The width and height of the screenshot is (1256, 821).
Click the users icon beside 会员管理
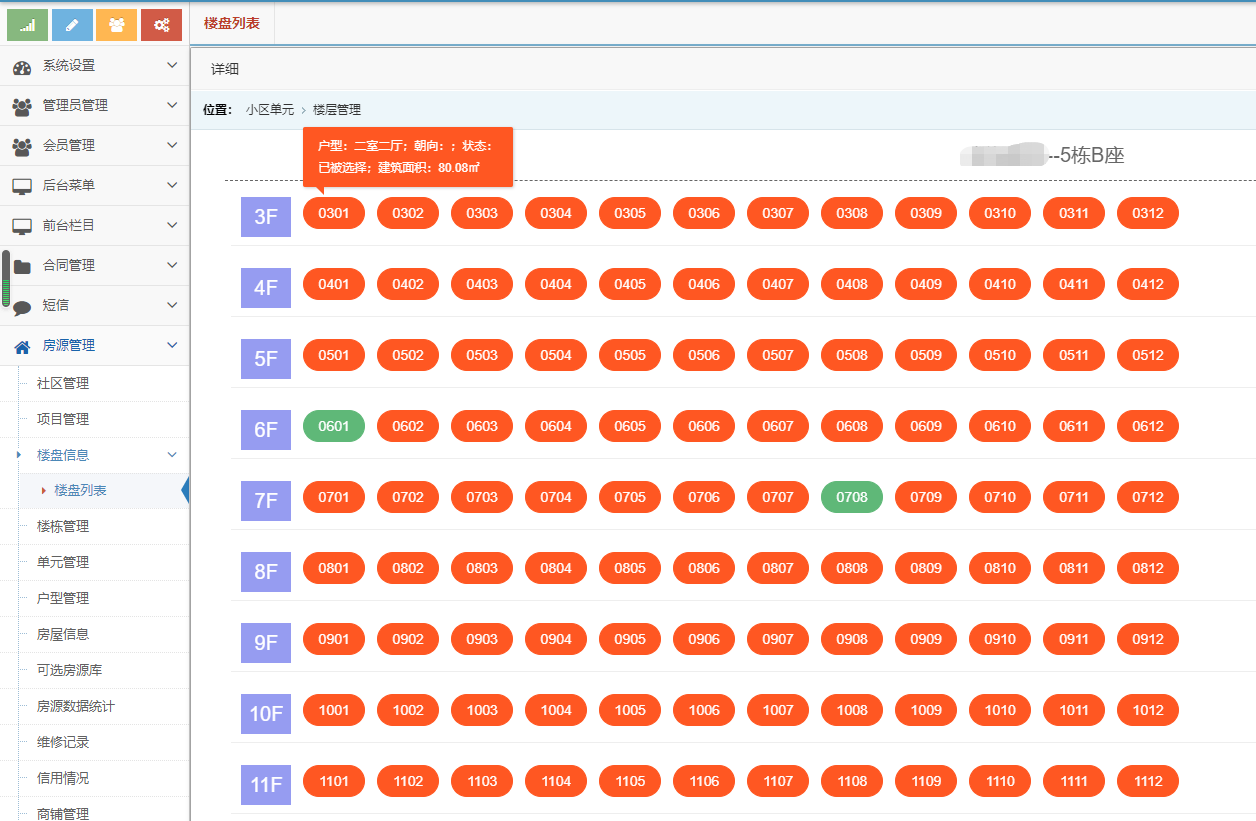pos(21,146)
